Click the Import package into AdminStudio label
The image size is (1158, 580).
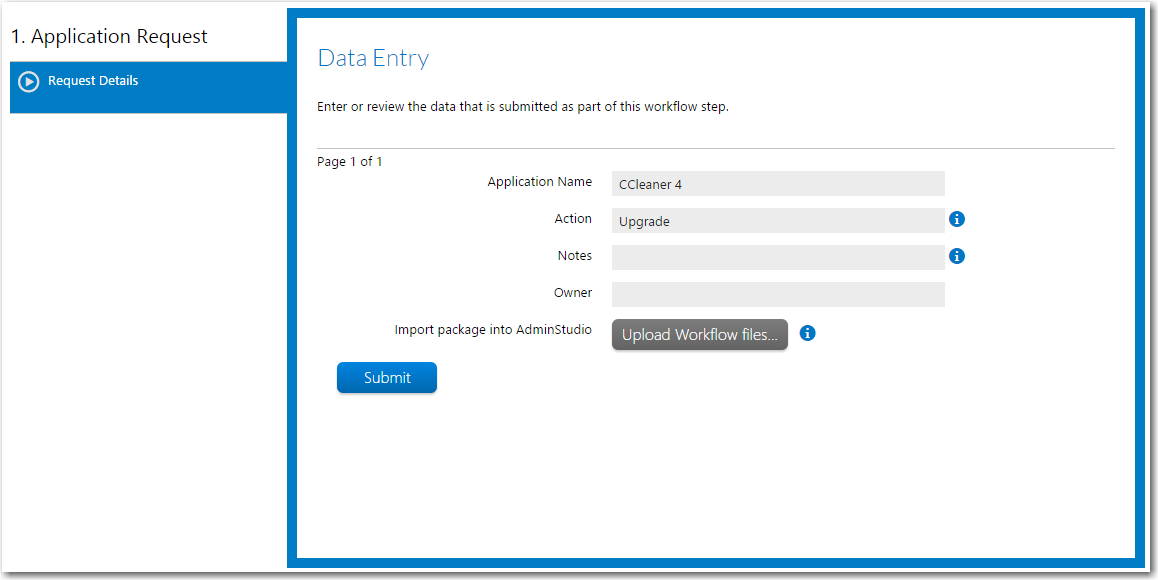click(493, 330)
